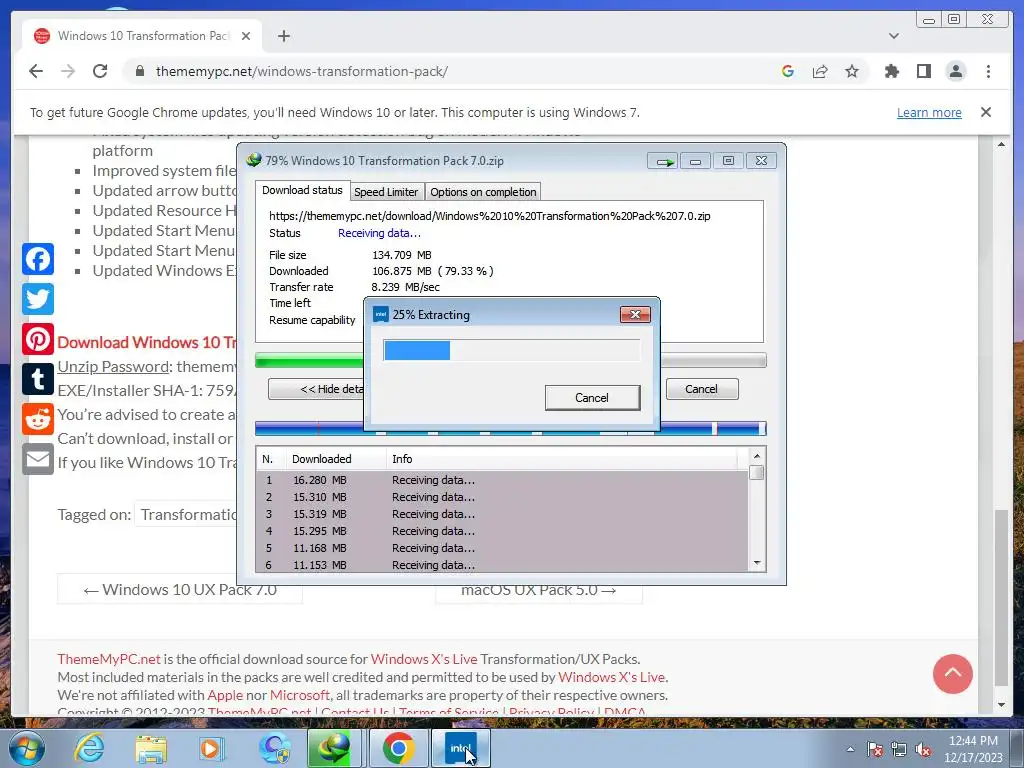Open Windows Explorer folder in taskbar
Image resolution: width=1024 pixels, height=768 pixels.
click(x=152, y=748)
